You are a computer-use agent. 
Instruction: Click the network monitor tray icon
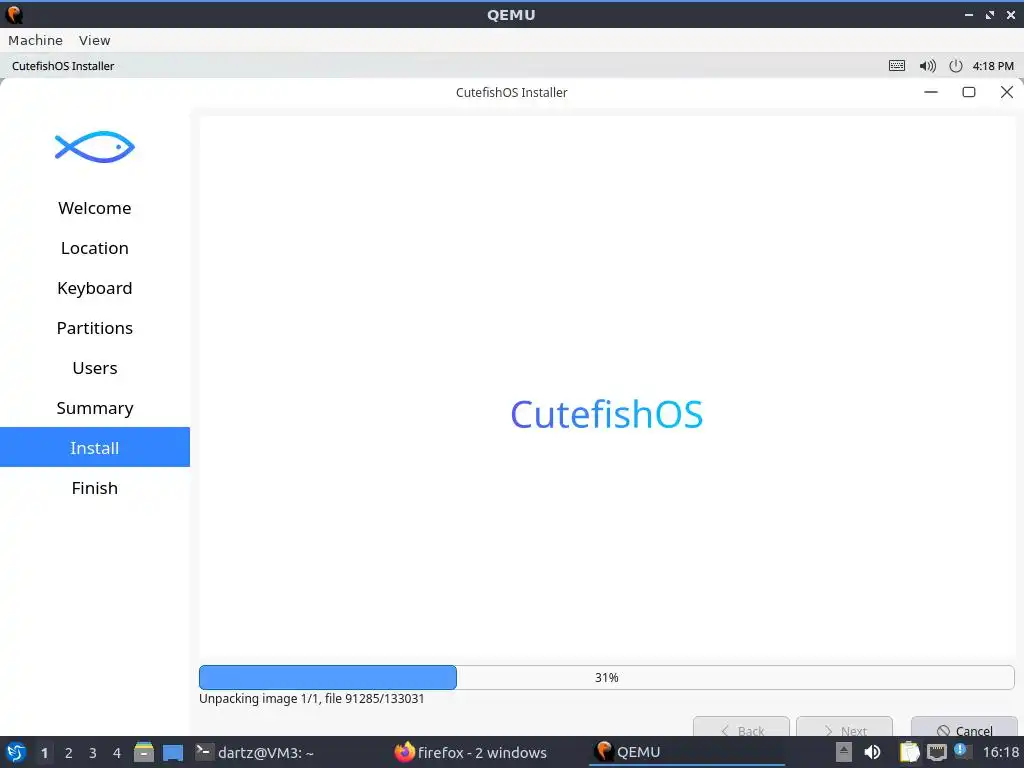(x=936, y=752)
